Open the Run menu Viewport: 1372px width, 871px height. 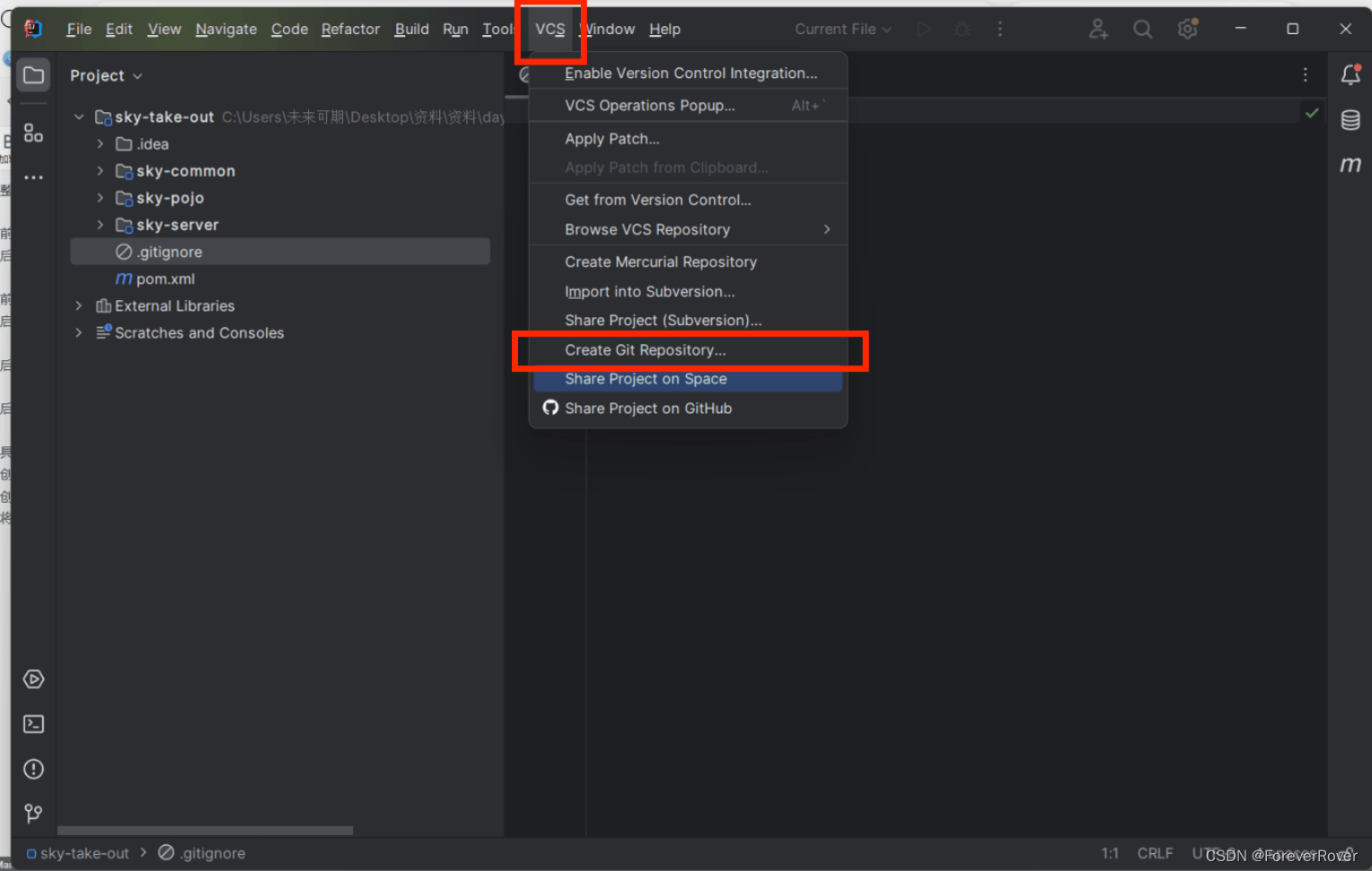pos(455,29)
